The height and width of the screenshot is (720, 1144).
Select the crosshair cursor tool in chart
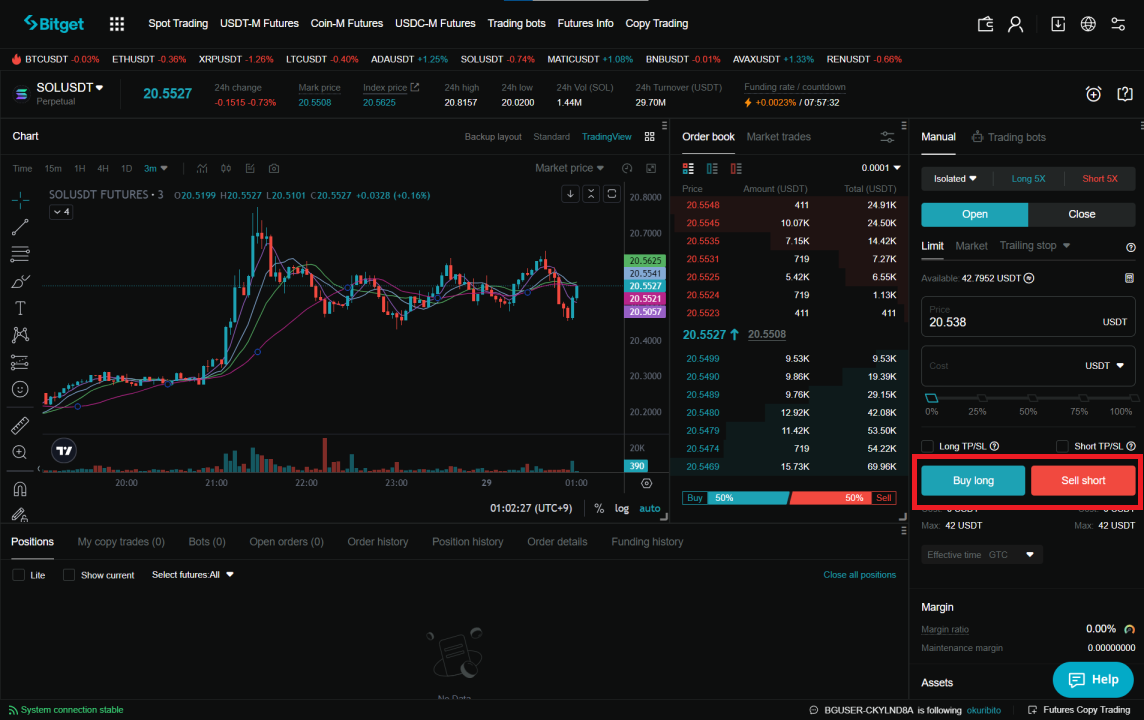20,199
